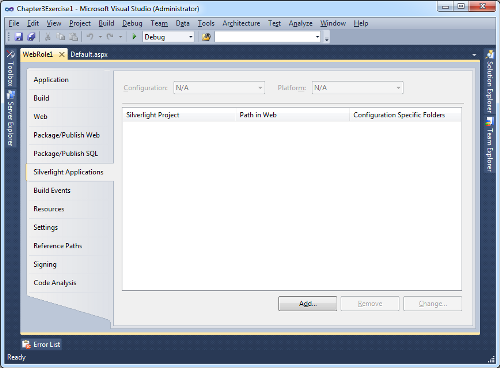Screen dimensions: 500x368
Task: Open the Analyze menu
Action: coord(301,23)
